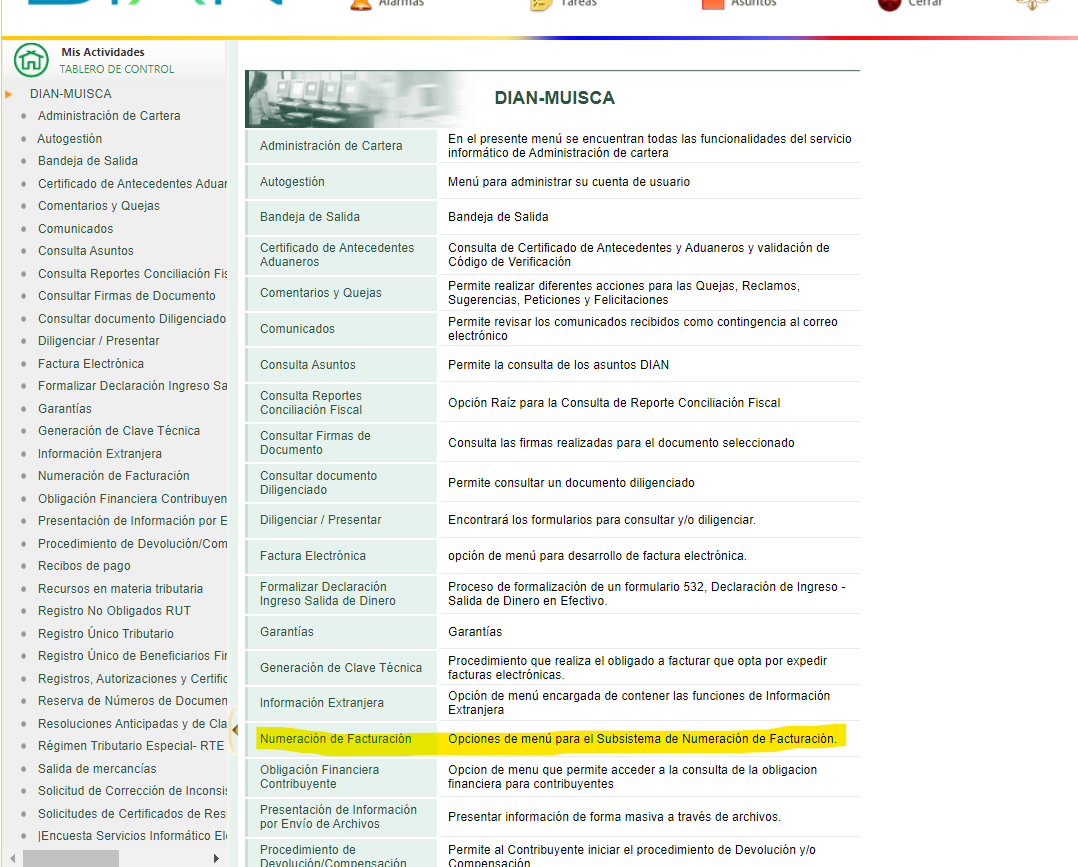This screenshot has width=1078, height=867.
Task: Open Comentarios y Quejas main menu entry
Action: point(320,292)
